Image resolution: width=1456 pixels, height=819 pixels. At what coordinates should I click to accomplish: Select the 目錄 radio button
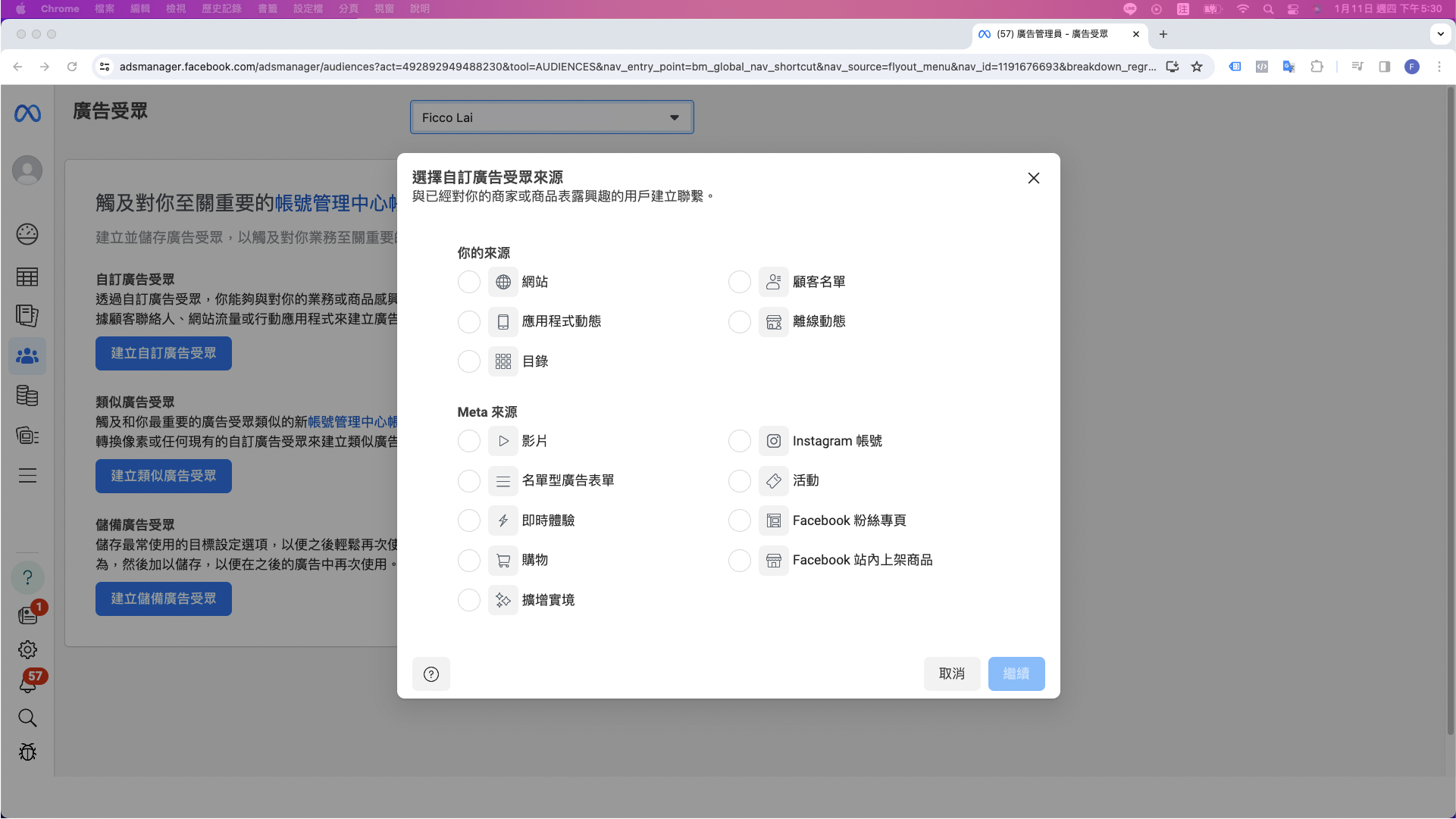[x=469, y=361]
